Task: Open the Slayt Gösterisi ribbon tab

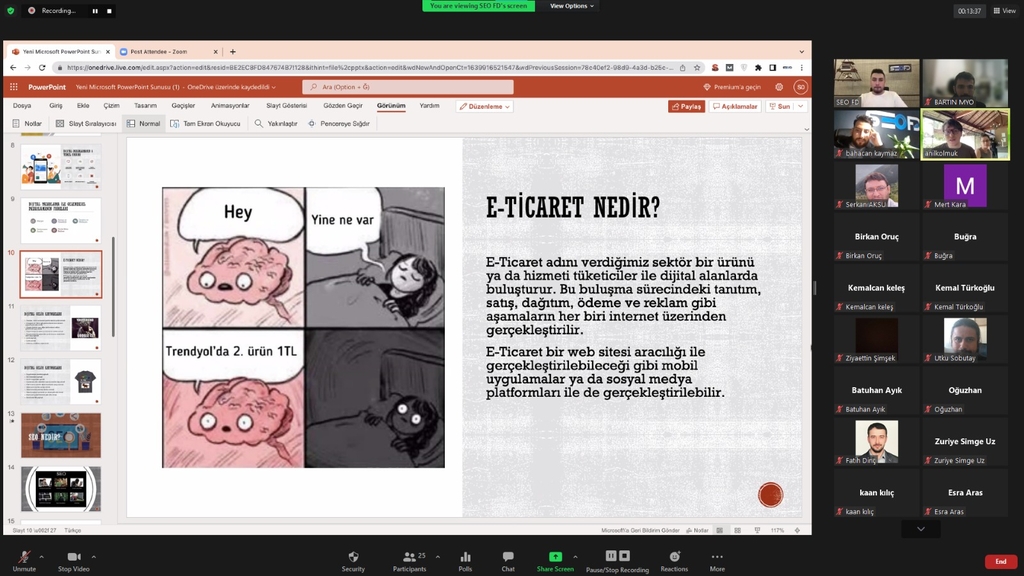Action: click(287, 106)
